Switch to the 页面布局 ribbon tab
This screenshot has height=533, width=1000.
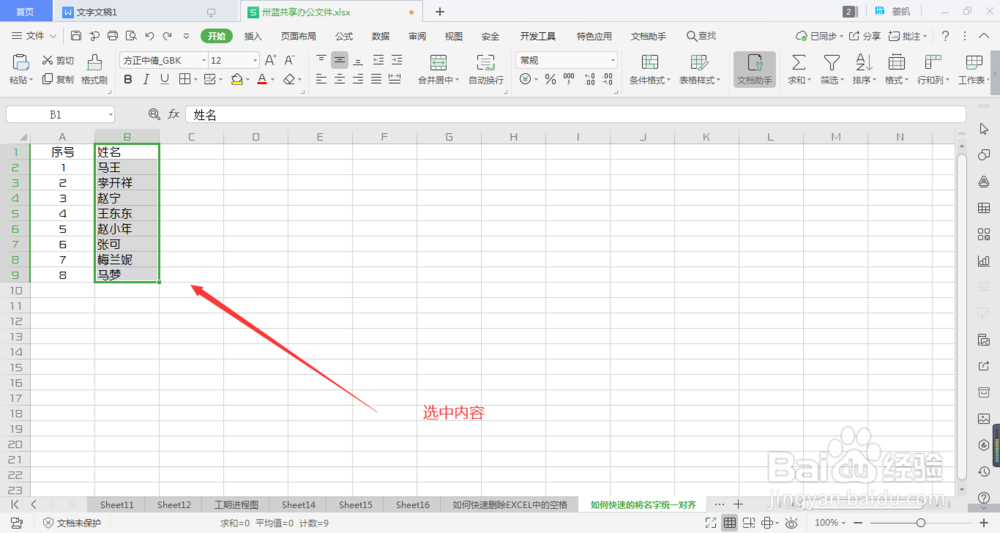point(298,36)
